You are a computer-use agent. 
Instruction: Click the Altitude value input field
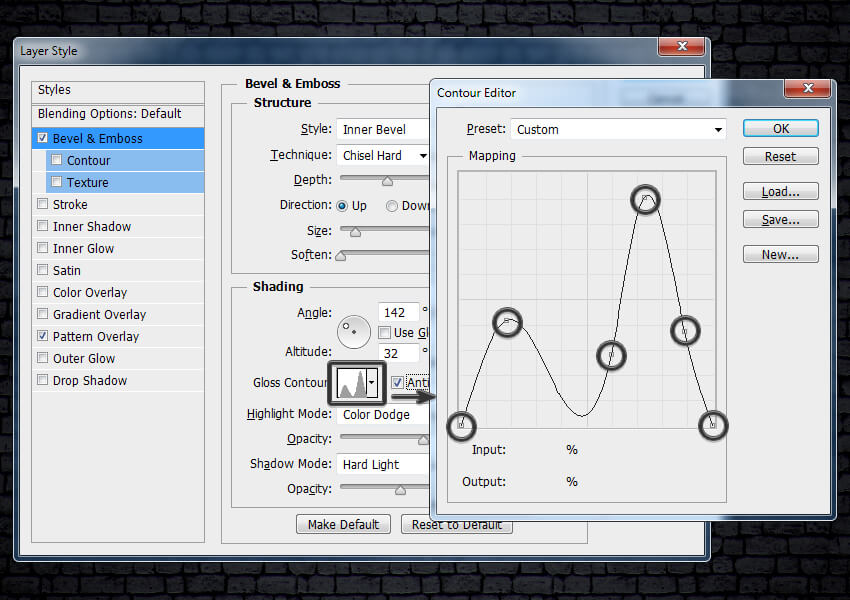tap(398, 353)
